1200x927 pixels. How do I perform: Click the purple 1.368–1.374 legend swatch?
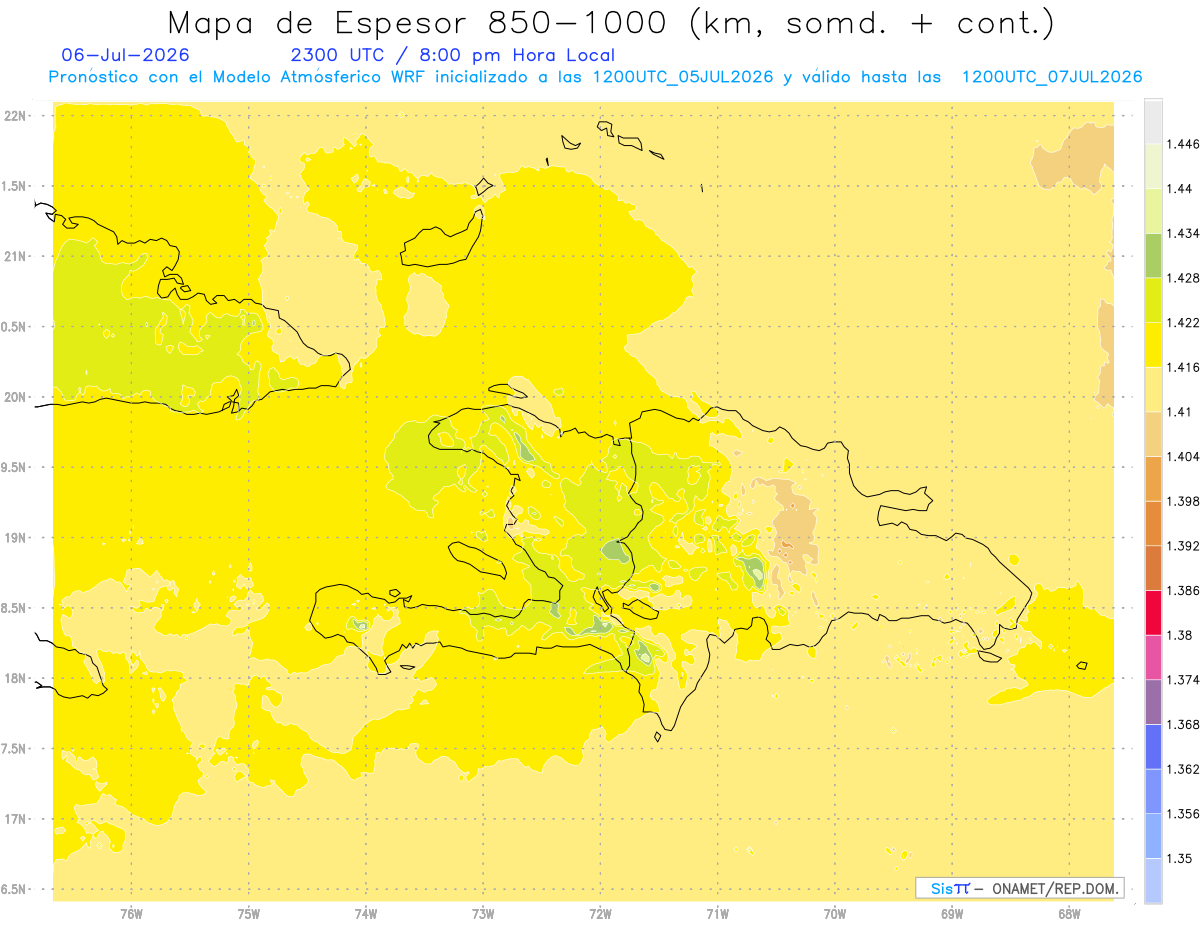[1153, 702]
